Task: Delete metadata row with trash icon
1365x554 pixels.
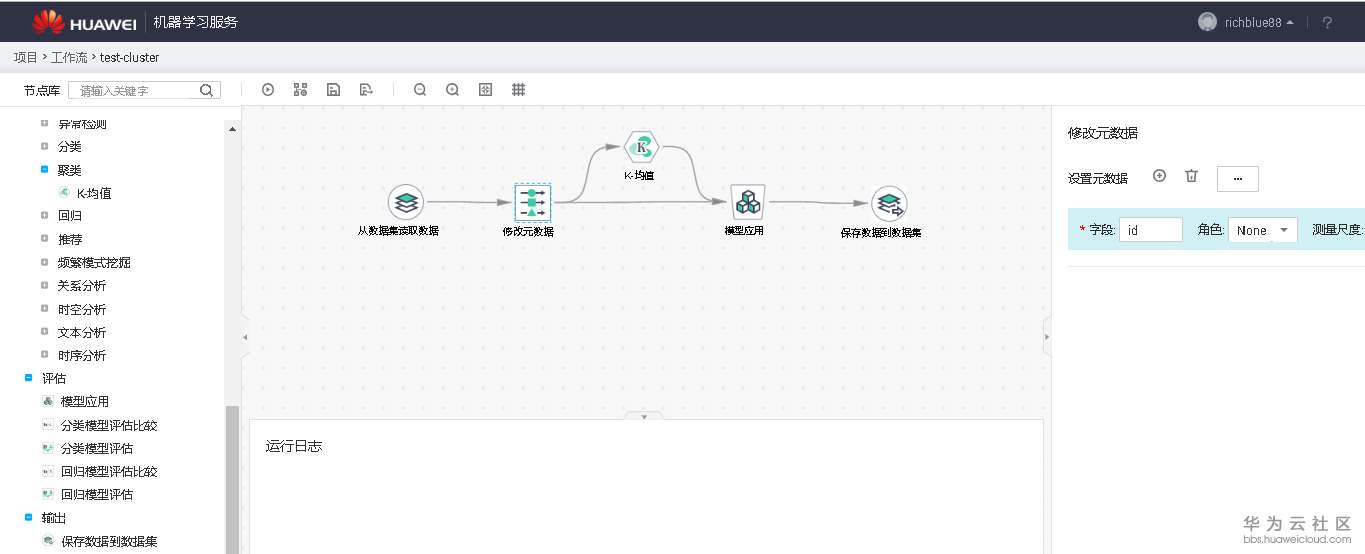Action: pyautogui.click(x=1191, y=176)
